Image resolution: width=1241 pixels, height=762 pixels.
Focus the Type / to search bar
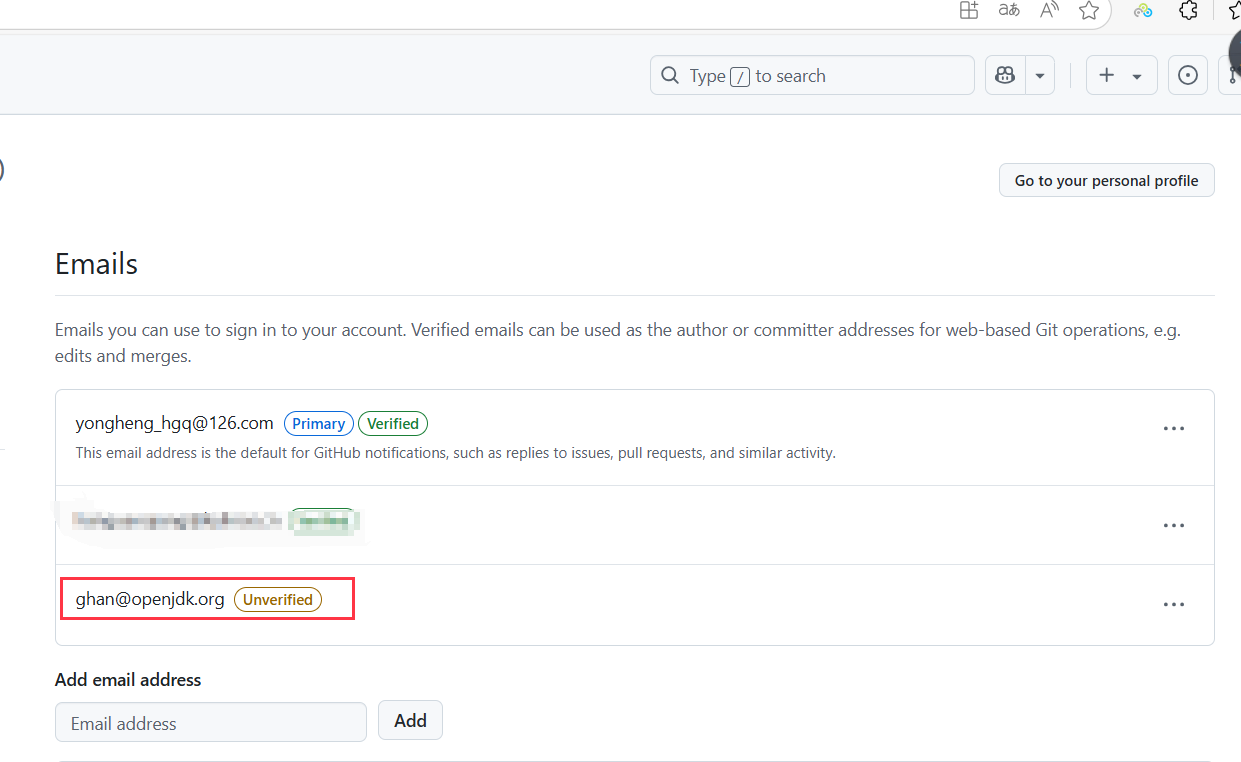(x=812, y=76)
